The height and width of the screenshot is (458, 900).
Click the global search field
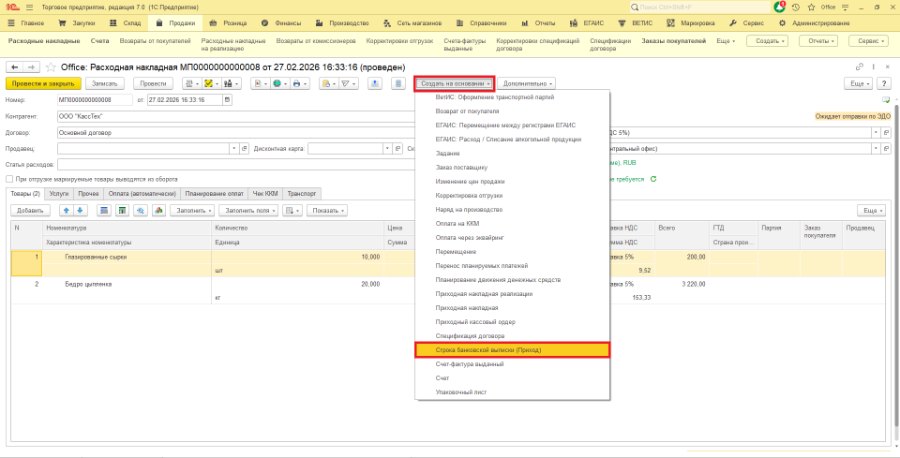pyautogui.click(x=700, y=7)
